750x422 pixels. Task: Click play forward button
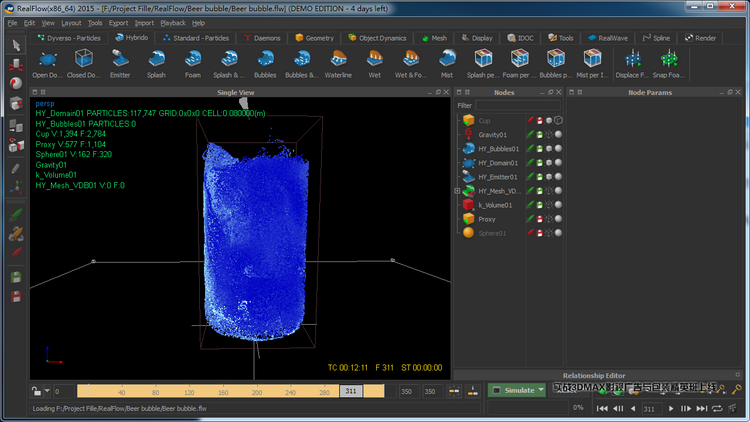671,408
